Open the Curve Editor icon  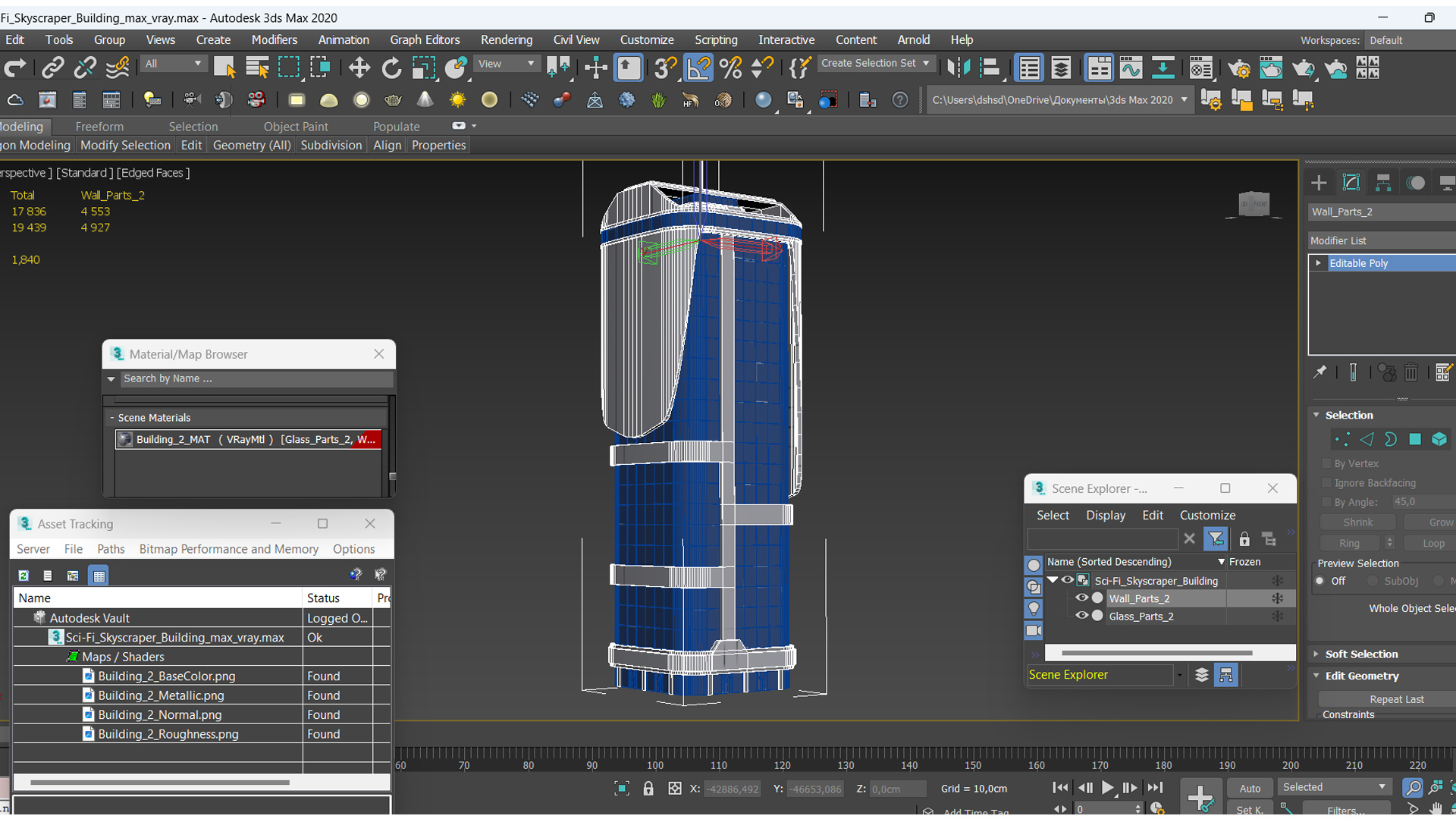click(x=1131, y=68)
